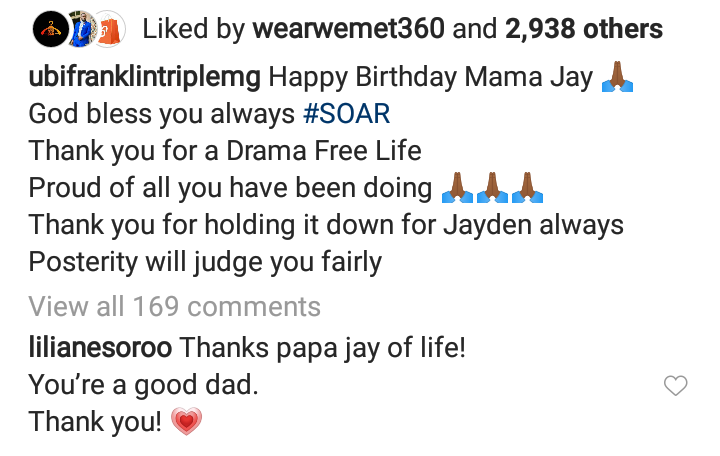
Task: Show the 2,938 others who liked
Action: [x=584, y=29]
